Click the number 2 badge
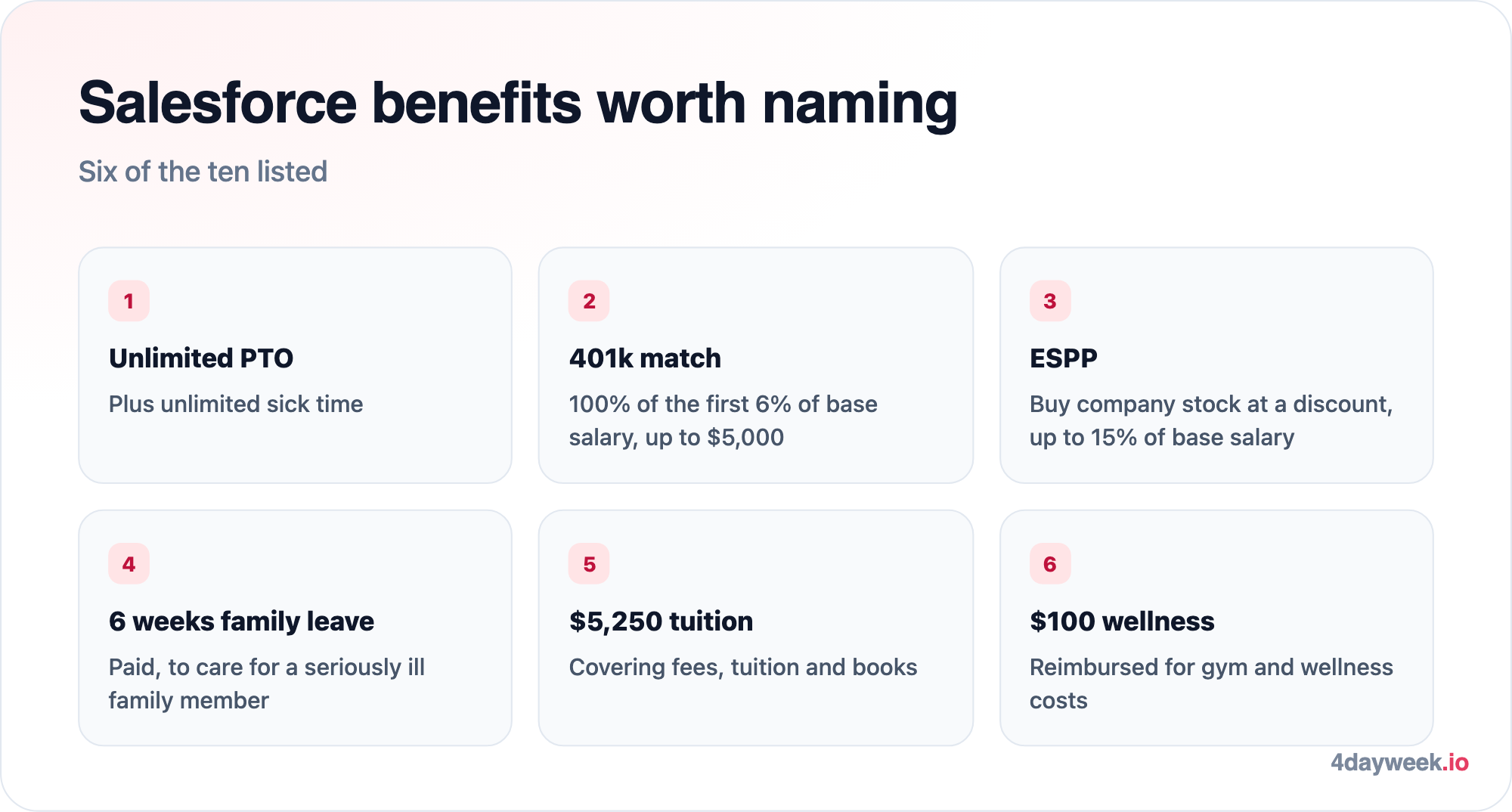The width and height of the screenshot is (1512, 812). [589, 301]
